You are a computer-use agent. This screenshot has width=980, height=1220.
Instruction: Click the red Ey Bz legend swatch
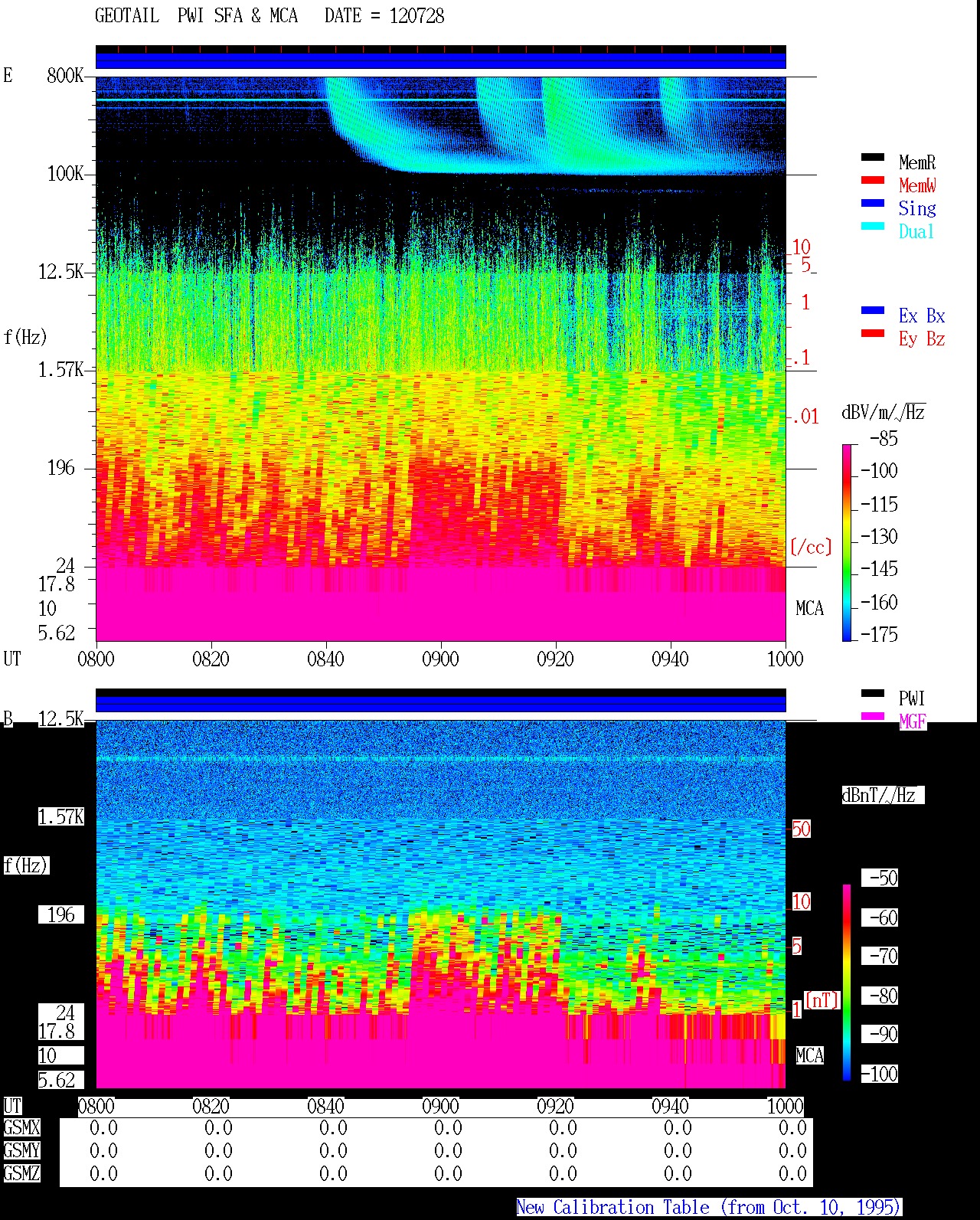[873, 334]
